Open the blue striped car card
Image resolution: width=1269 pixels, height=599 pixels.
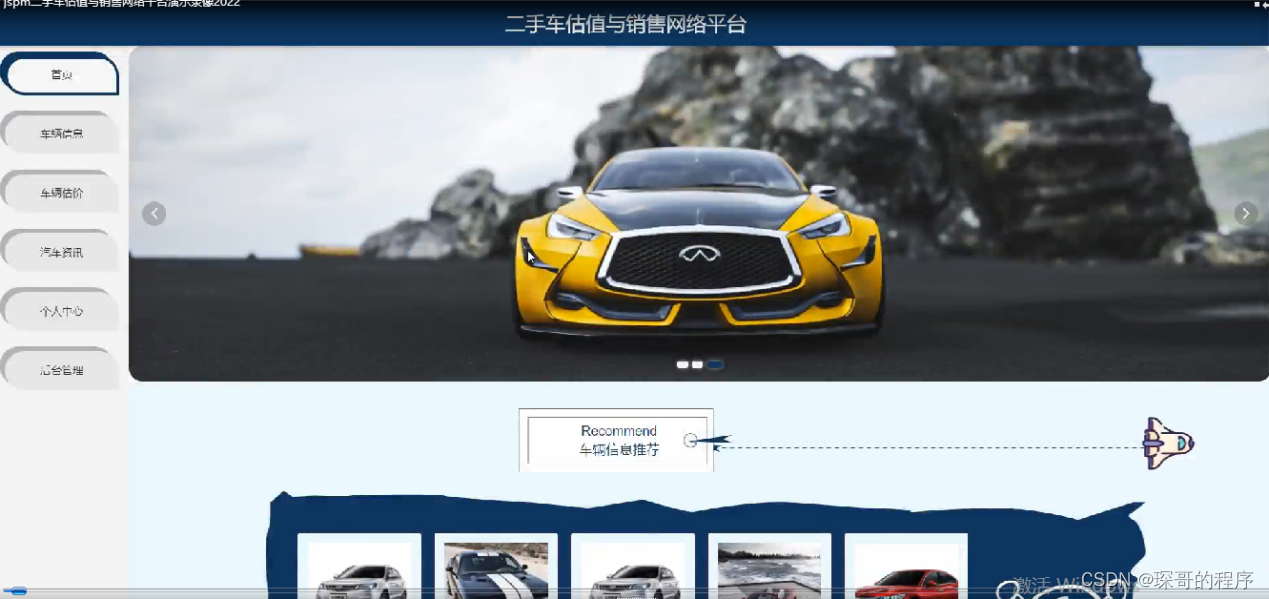(496, 566)
